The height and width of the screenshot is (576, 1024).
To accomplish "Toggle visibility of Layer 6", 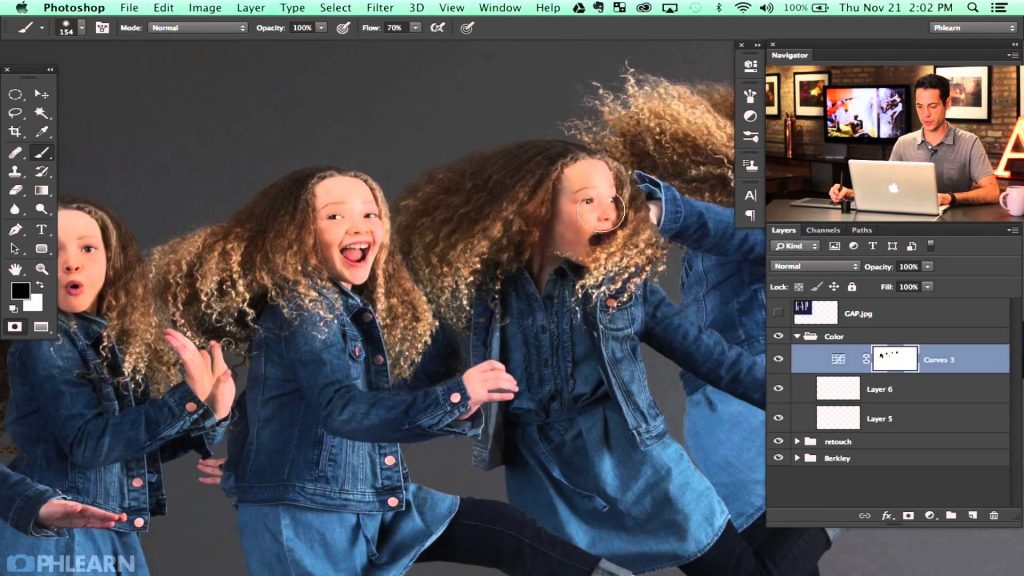I will [779, 389].
